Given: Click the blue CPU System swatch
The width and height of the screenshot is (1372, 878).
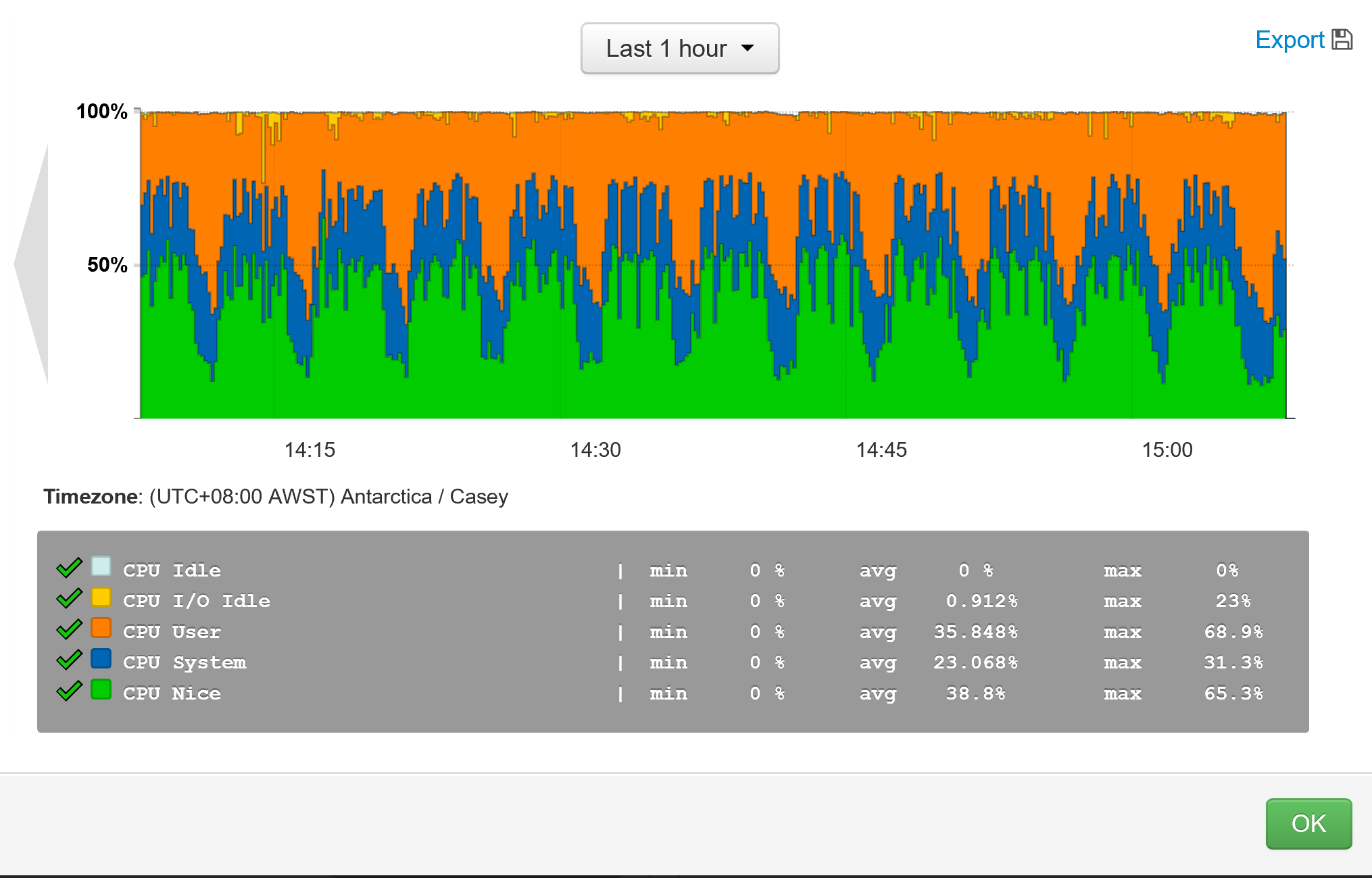Looking at the screenshot, I should point(101,658).
